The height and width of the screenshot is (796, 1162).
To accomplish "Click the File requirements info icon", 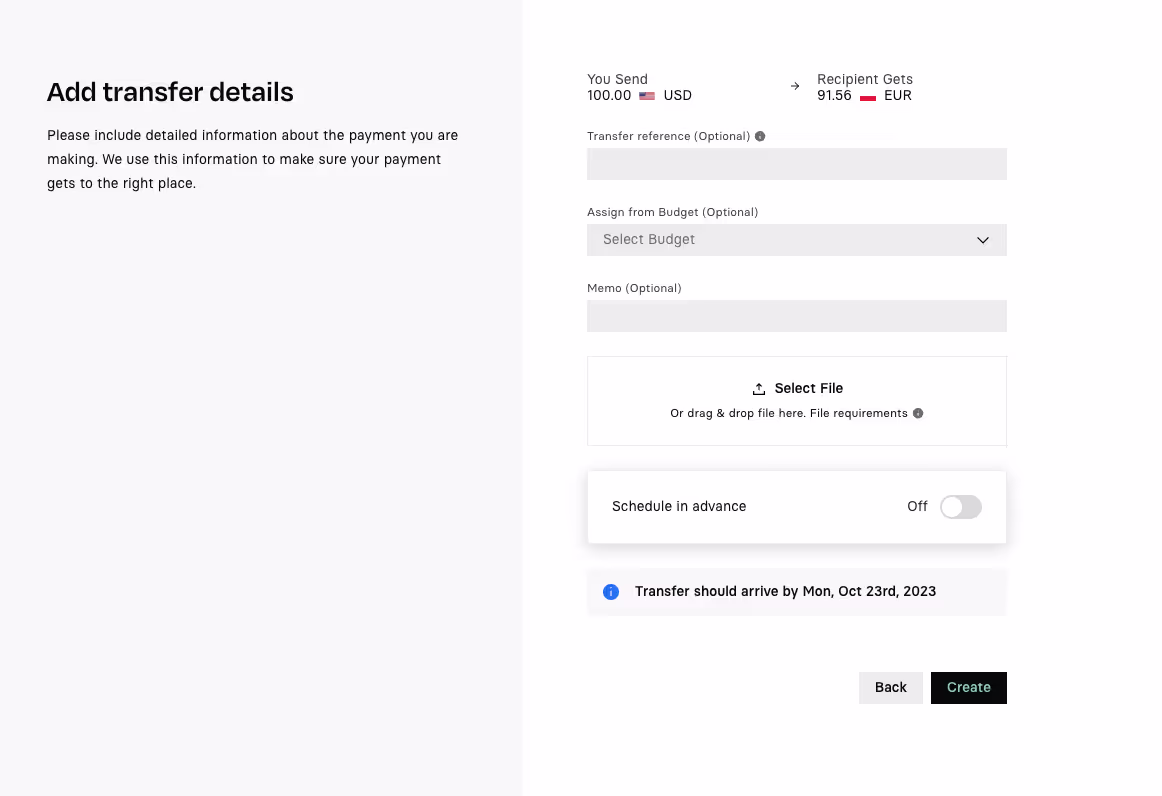I will pyautogui.click(x=917, y=414).
